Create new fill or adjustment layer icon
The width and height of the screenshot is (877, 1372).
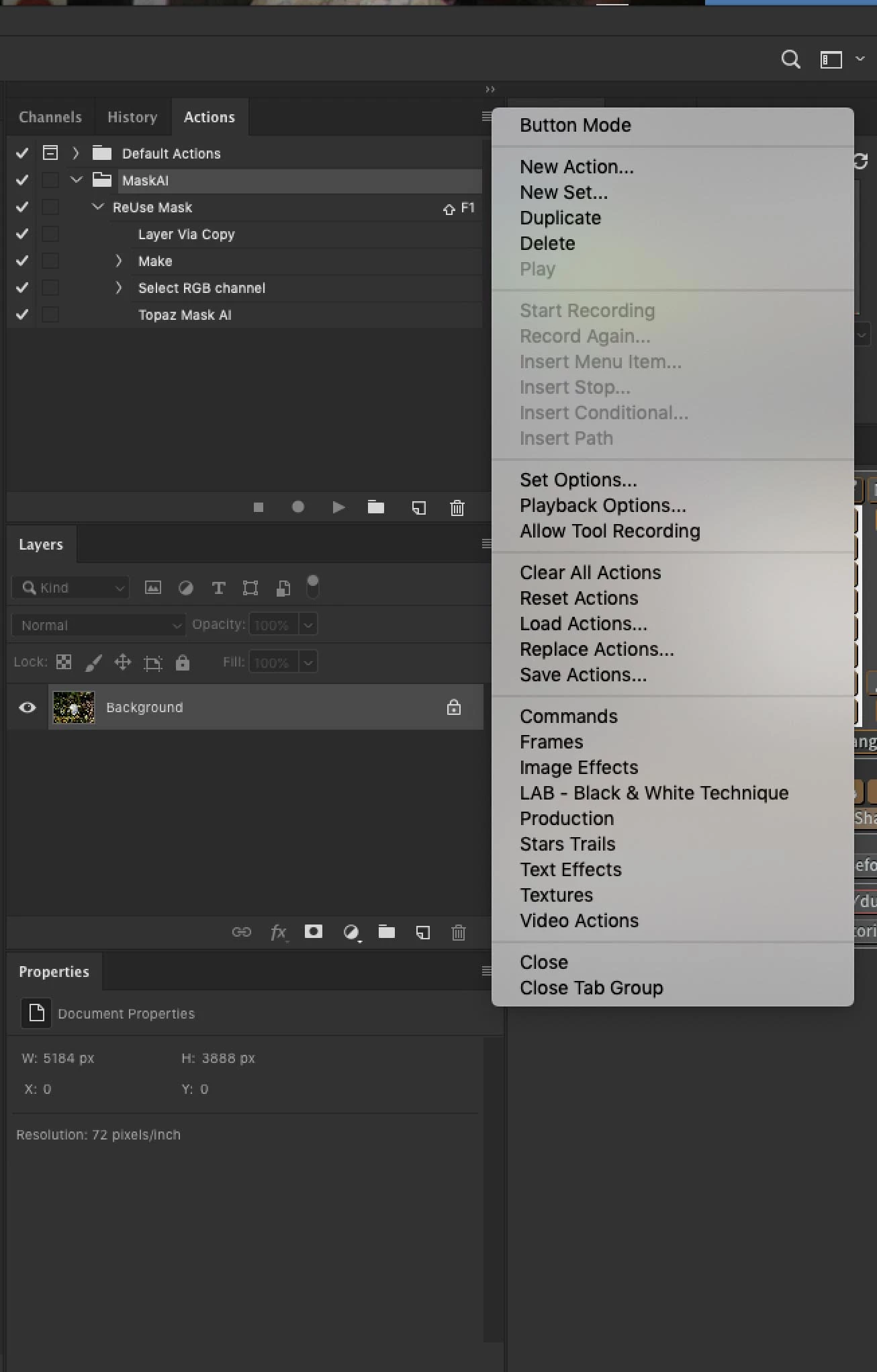point(351,933)
